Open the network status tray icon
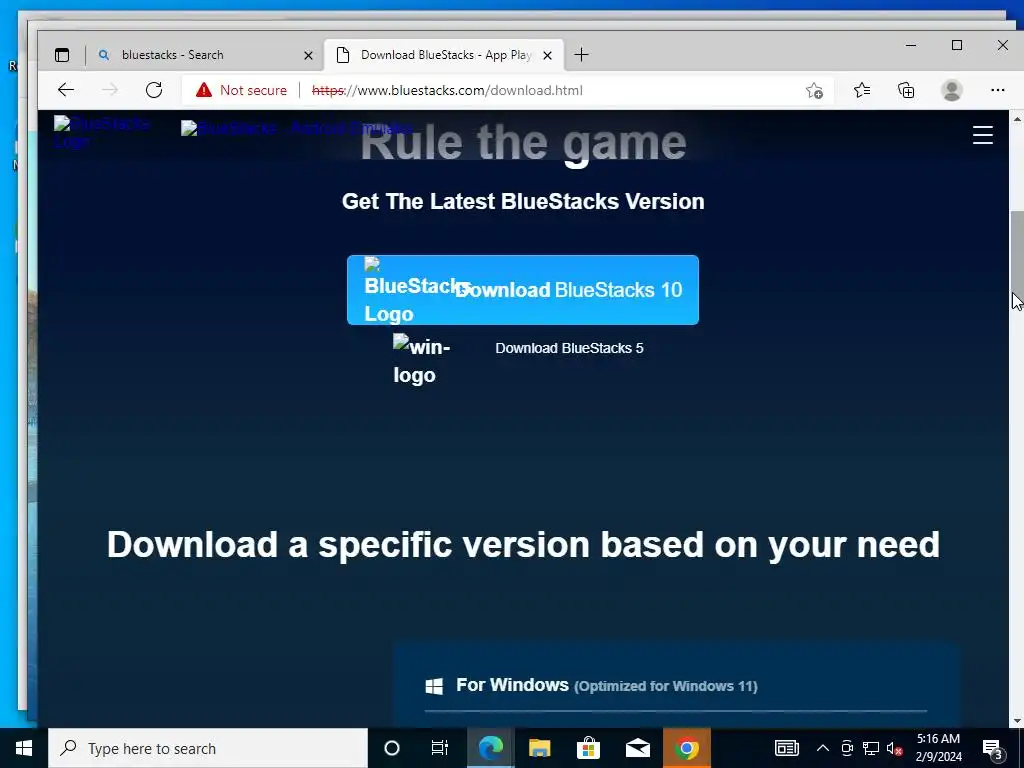 [871, 748]
